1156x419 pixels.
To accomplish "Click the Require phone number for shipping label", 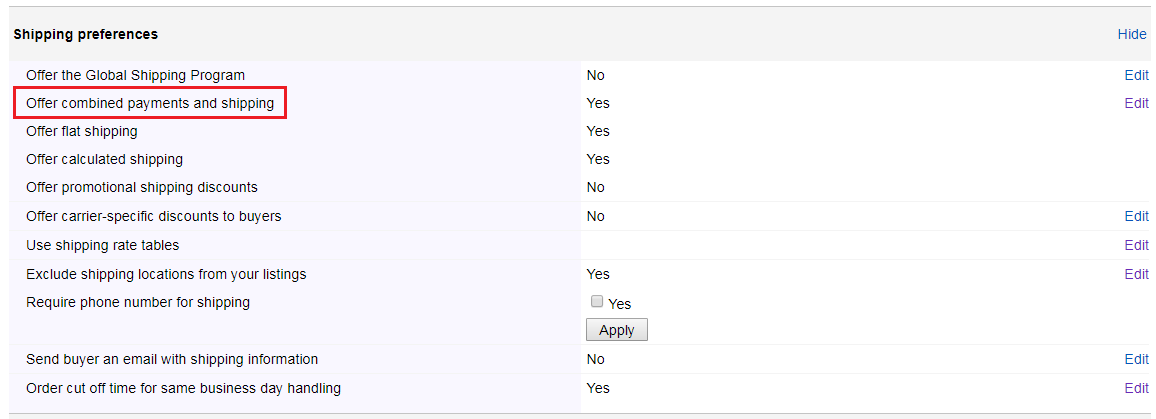I will [138, 302].
